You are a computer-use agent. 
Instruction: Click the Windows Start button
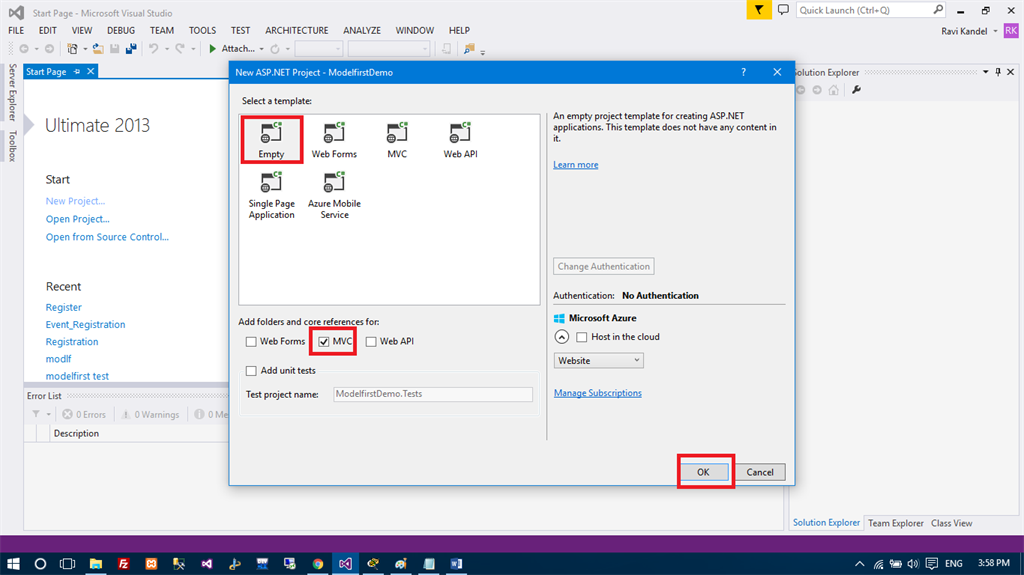click(x=13, y=563)
